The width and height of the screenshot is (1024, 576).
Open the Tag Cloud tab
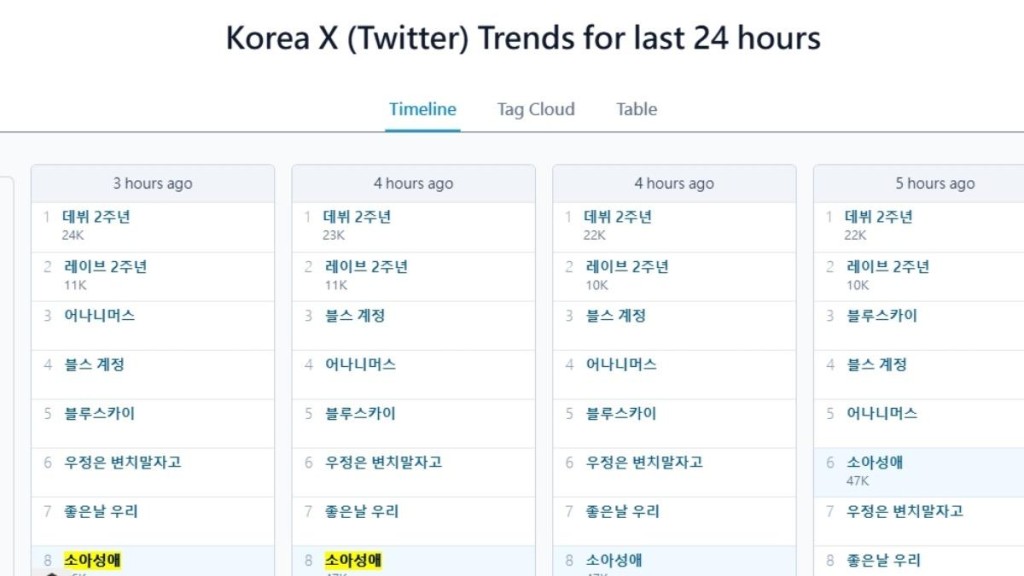536,109
